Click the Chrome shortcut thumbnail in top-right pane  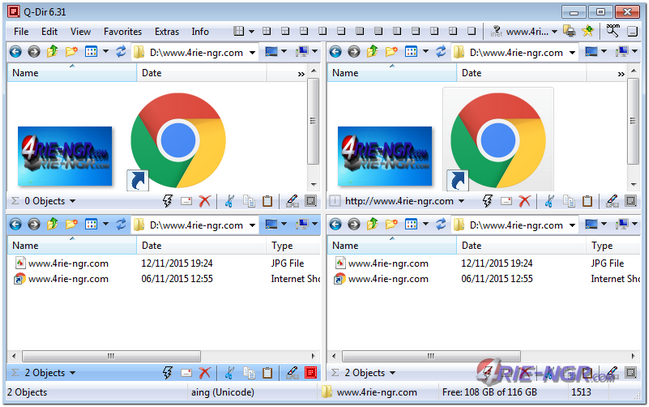498,140
